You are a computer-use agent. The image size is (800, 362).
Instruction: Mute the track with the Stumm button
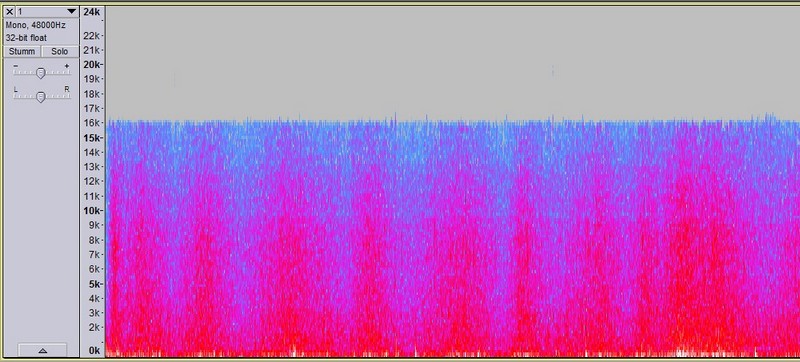click(22, 51)
